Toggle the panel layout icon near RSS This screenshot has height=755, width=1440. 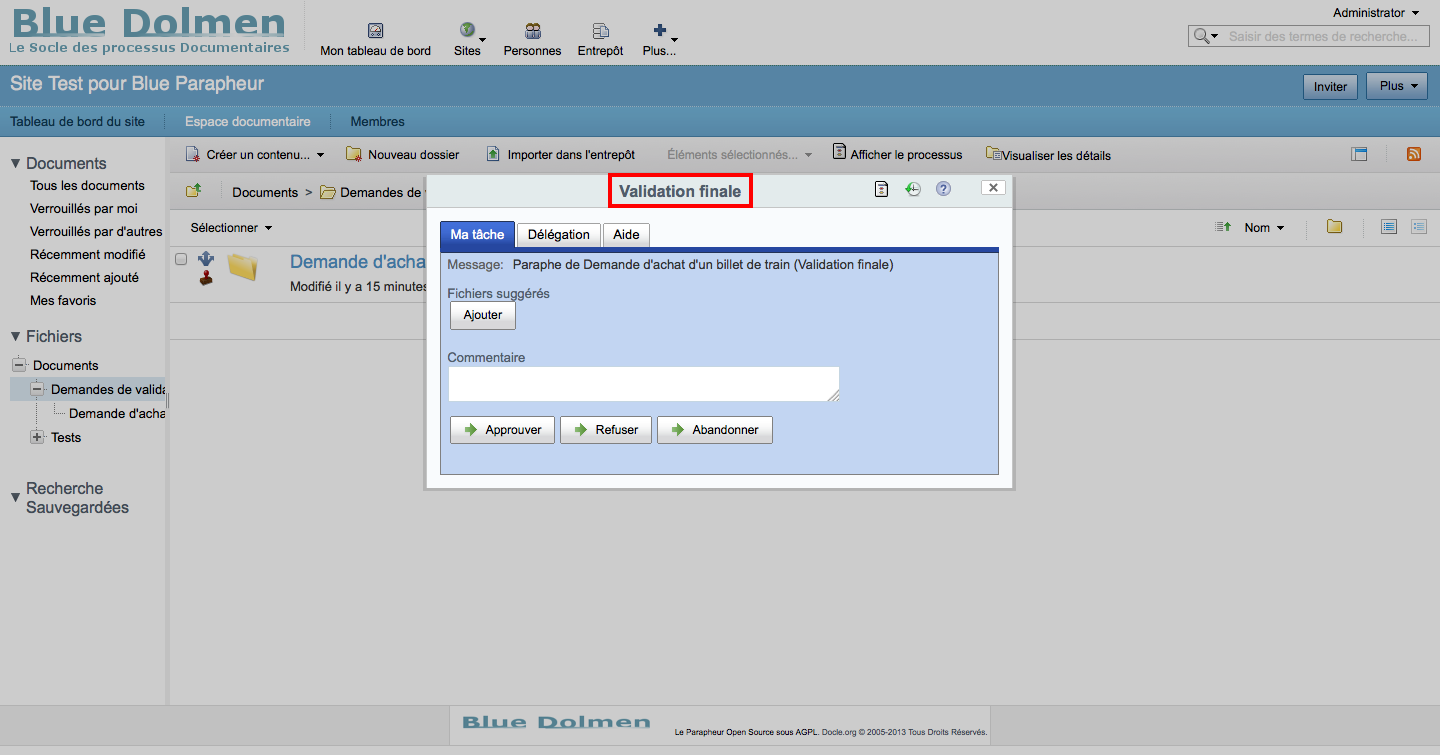[1359, 154]
